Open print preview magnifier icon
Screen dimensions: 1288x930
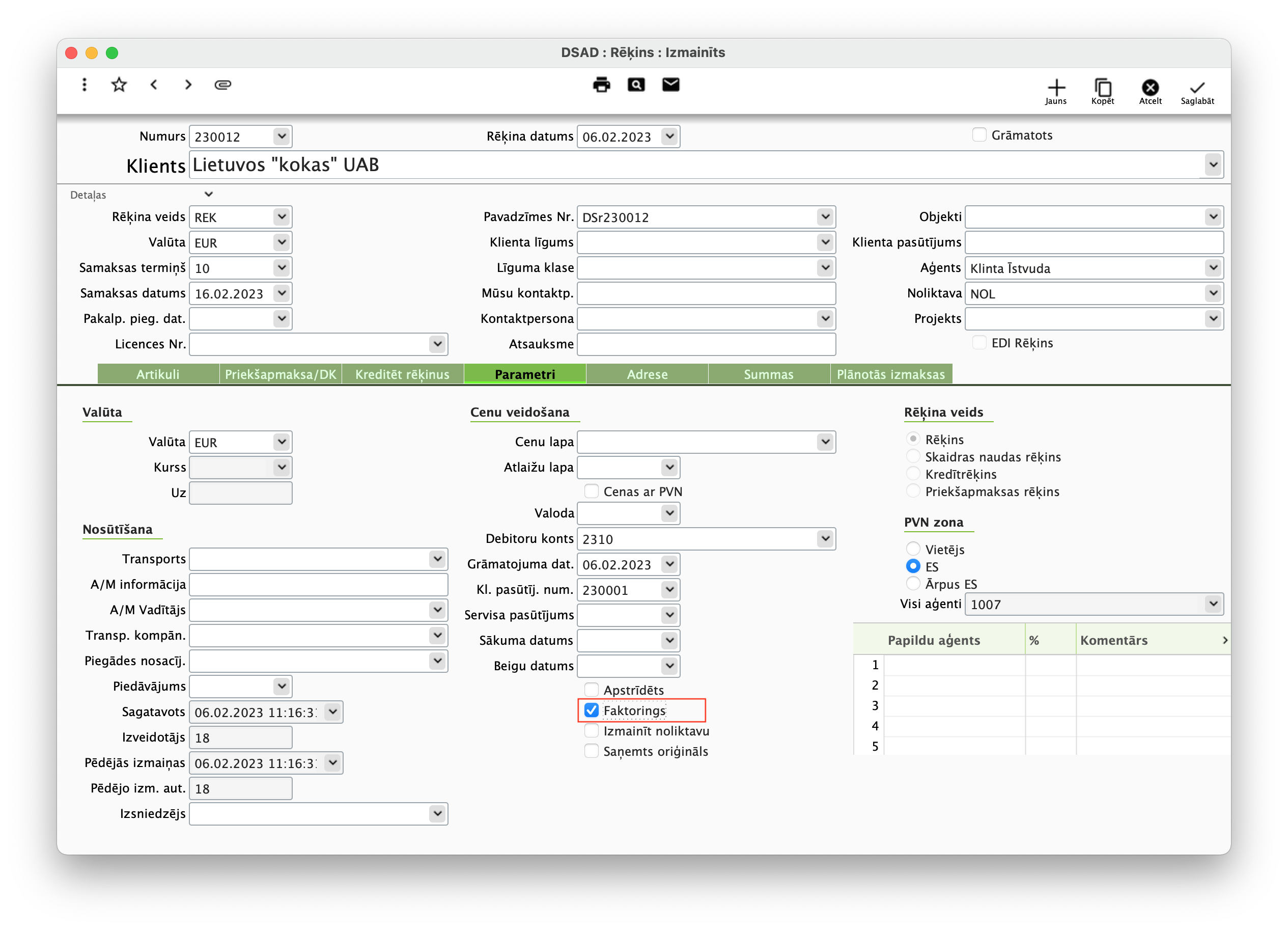(636, 85)
